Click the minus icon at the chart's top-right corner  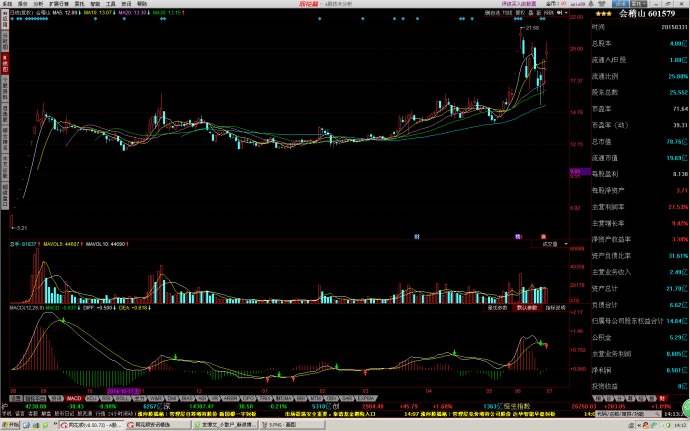click(x=566, y=13)
